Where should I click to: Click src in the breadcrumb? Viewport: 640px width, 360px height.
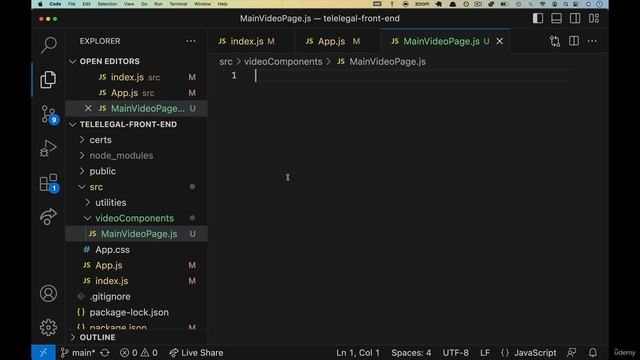tap(226, 62)
